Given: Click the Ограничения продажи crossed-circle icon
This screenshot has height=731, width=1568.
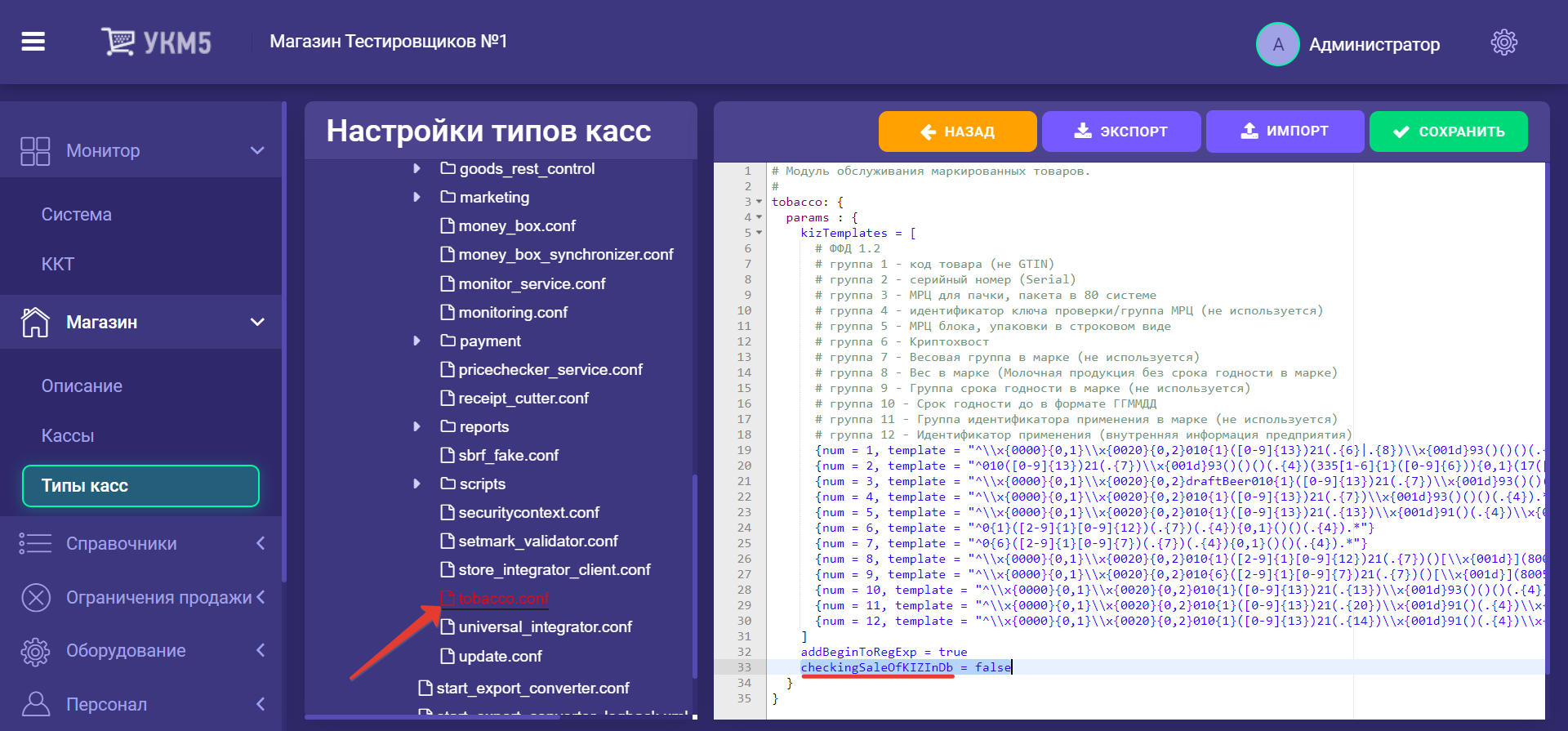Looking at the screenshot, I should [x=35, y=598].
